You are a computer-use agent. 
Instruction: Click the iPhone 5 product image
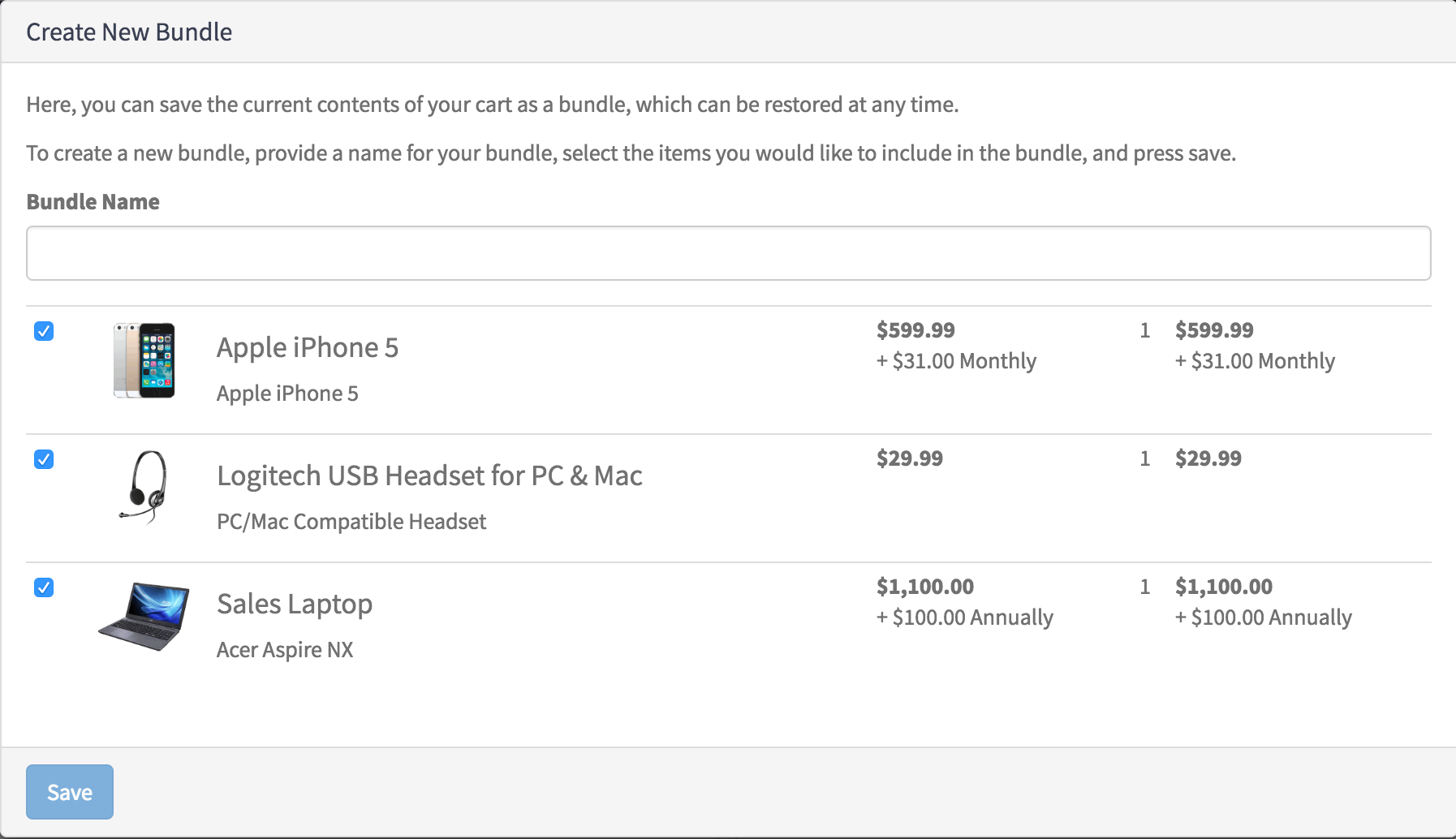click(x=144, y=360)
